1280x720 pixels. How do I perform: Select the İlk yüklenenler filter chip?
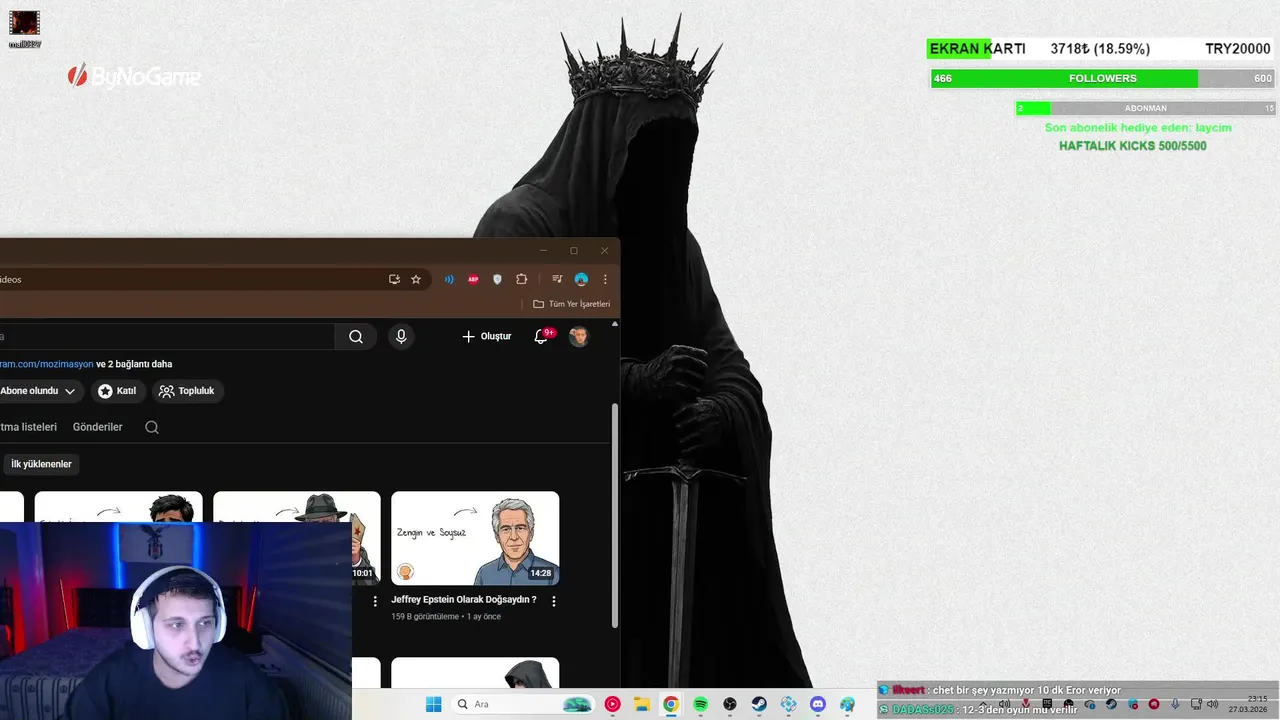coord(41,464)
